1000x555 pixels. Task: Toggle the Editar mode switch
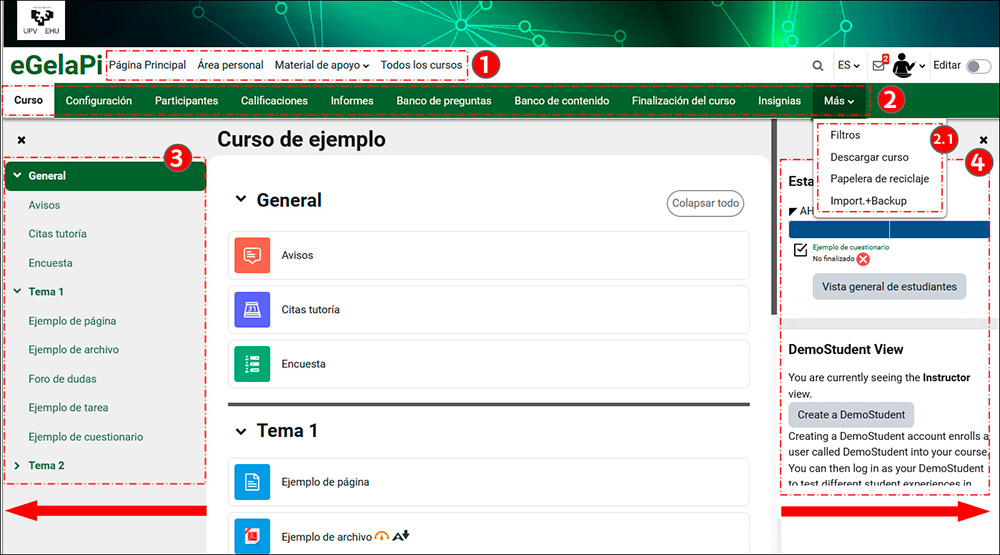[x=978, y=66]
